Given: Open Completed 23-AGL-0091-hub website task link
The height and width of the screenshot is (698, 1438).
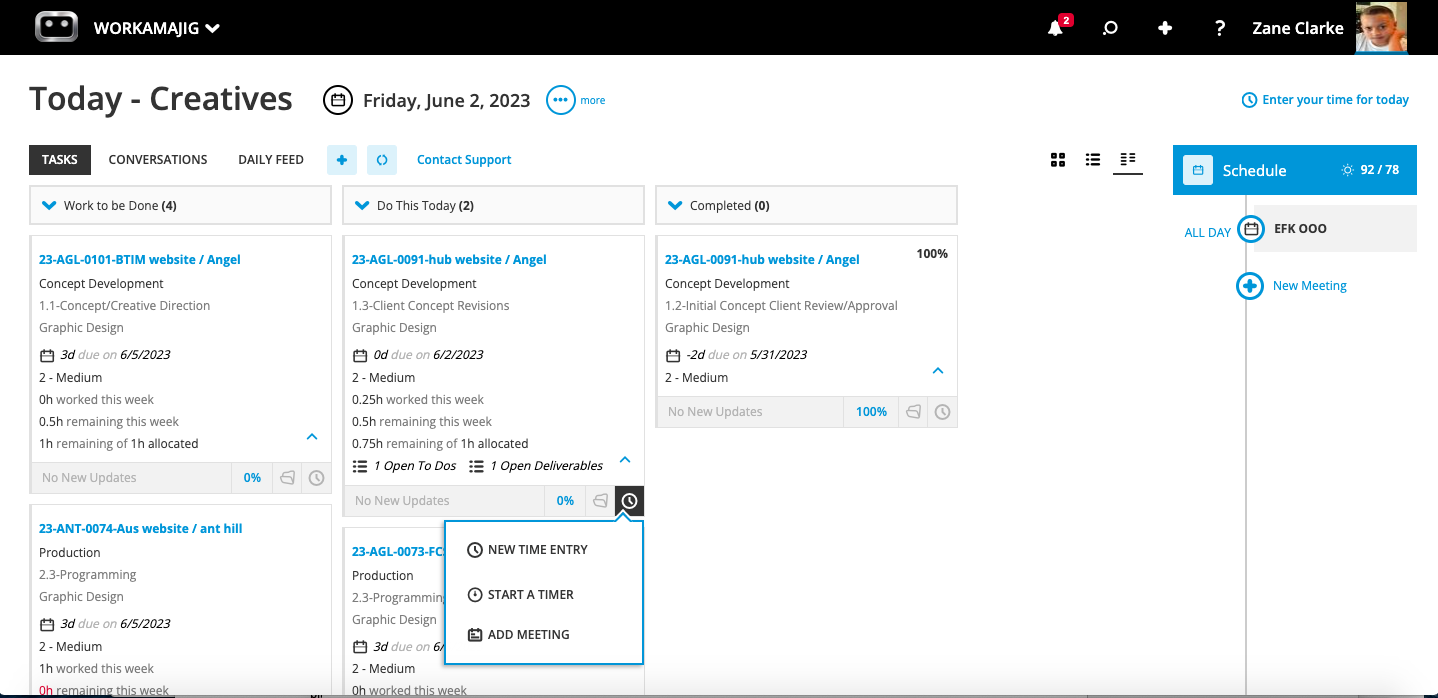Looking at the screenshot, I should (x=762, y=260).
